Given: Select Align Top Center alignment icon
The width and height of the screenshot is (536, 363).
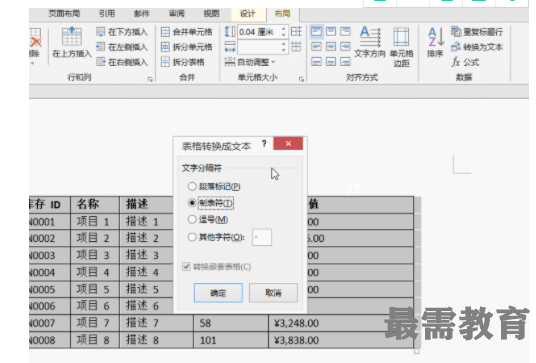Looking at the screenshot, I should pos(331,32).
